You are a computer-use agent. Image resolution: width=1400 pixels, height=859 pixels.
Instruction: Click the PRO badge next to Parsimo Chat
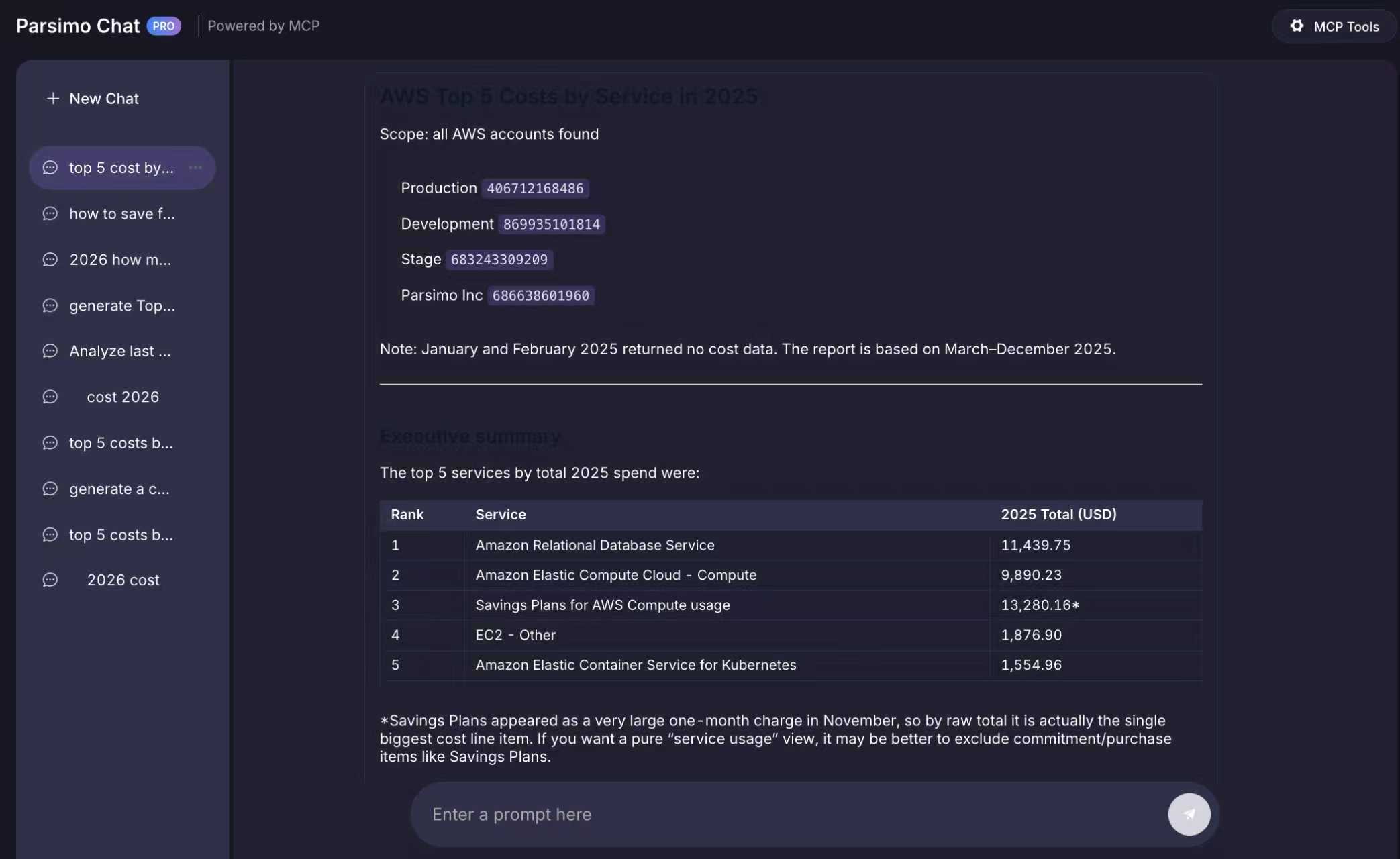click(x=163, y=26)
